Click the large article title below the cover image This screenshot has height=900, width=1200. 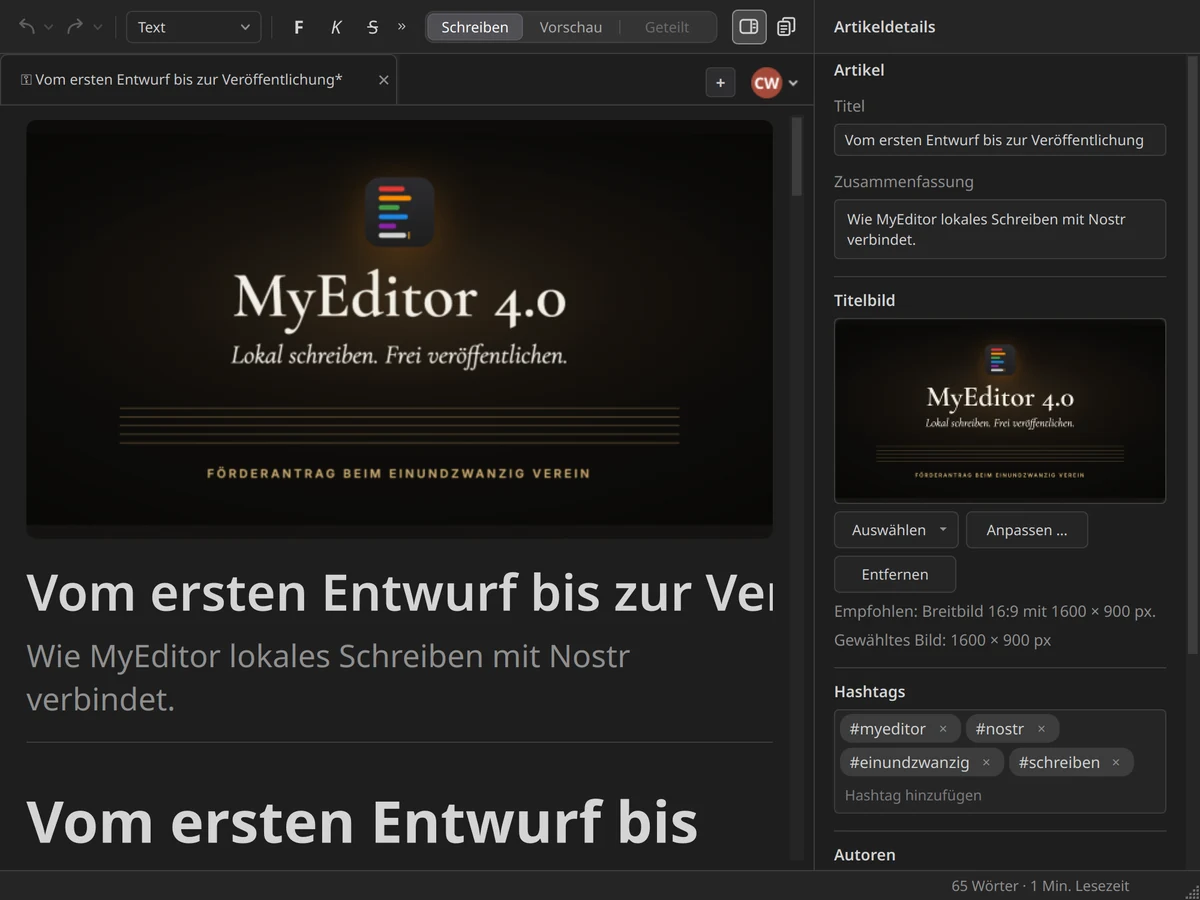399,593
